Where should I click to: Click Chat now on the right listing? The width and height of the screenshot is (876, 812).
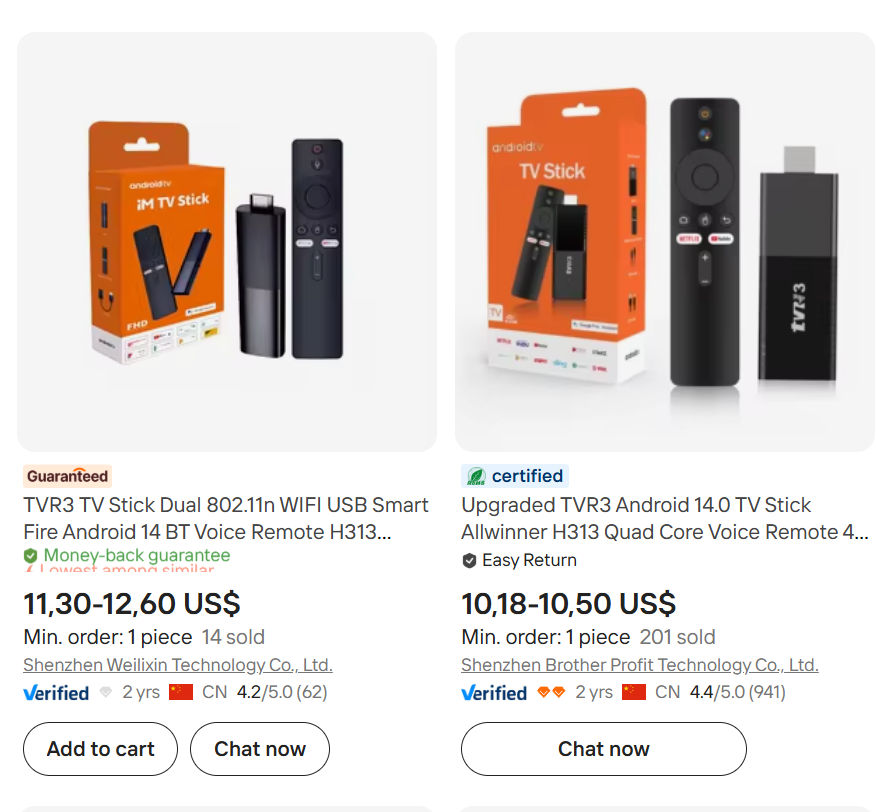tap(602, 748)
